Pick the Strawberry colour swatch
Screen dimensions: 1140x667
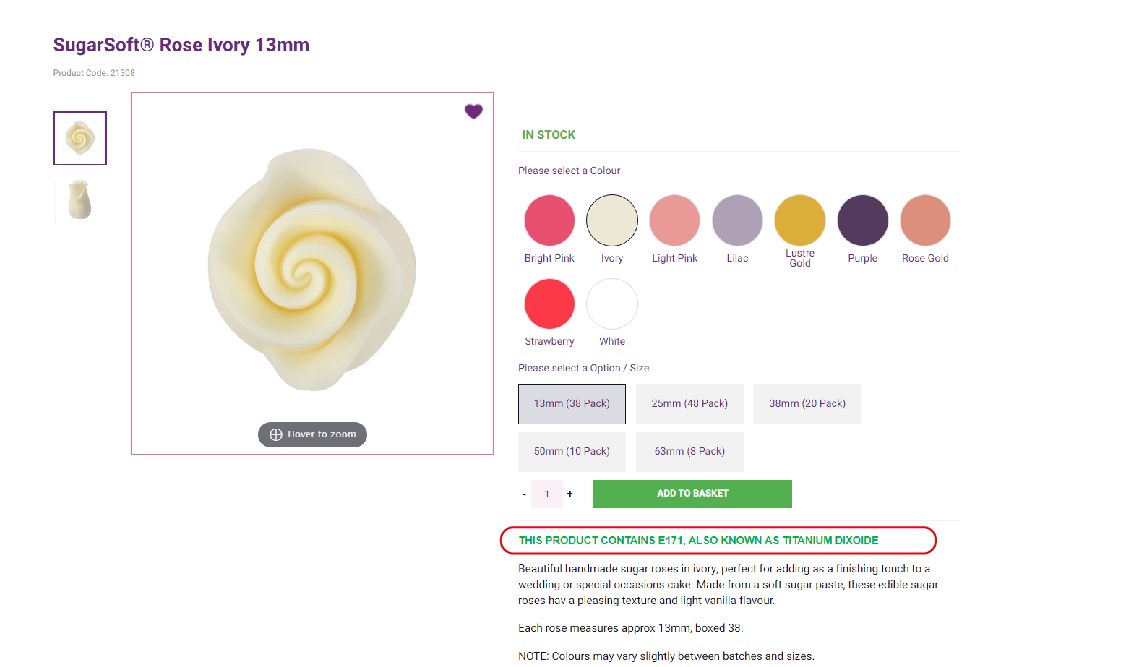click(548, 303)
